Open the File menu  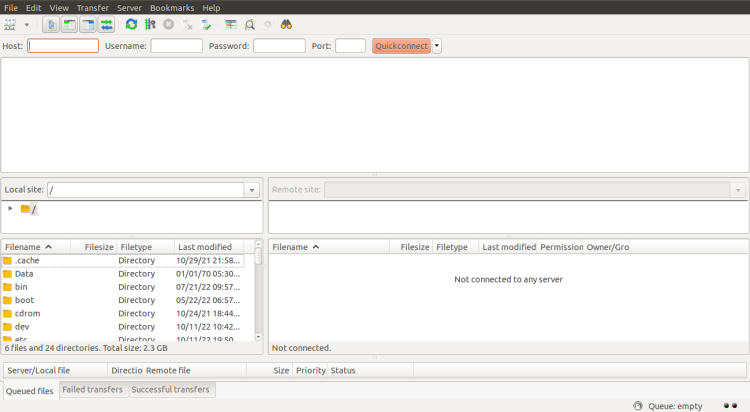point(11,8)
